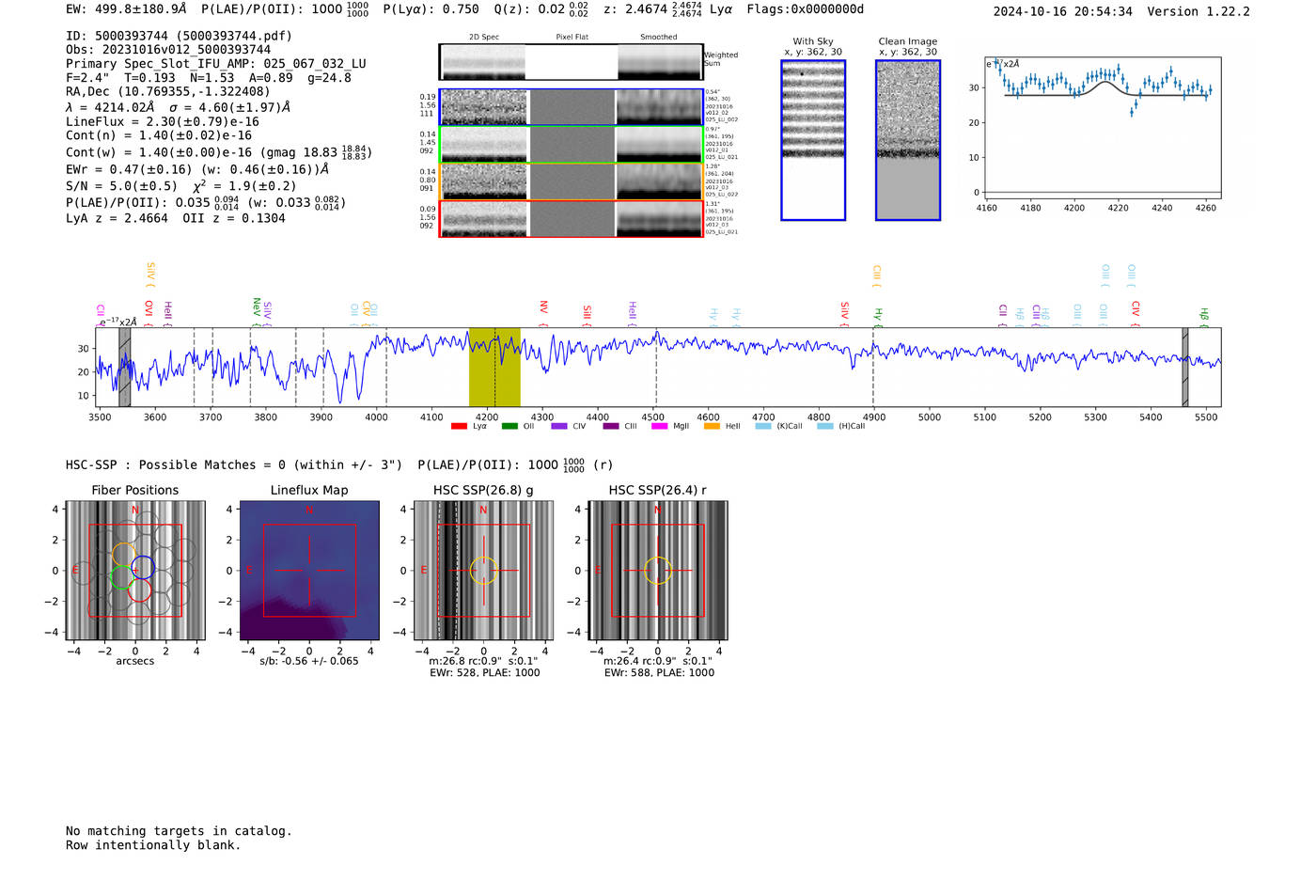
Task: Open the HSC SSP(26.8) g image
Action: [483, 571]
